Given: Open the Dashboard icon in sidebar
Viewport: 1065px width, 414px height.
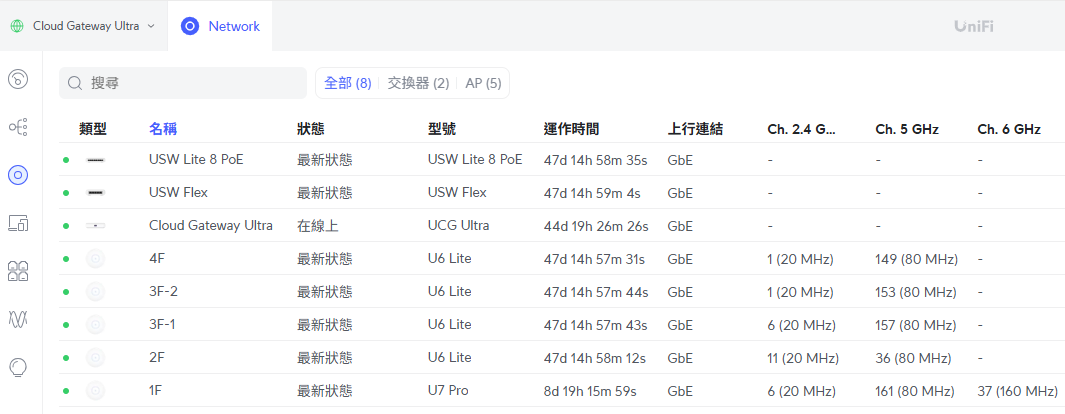Looking at the screenshot, I should 18,79.
